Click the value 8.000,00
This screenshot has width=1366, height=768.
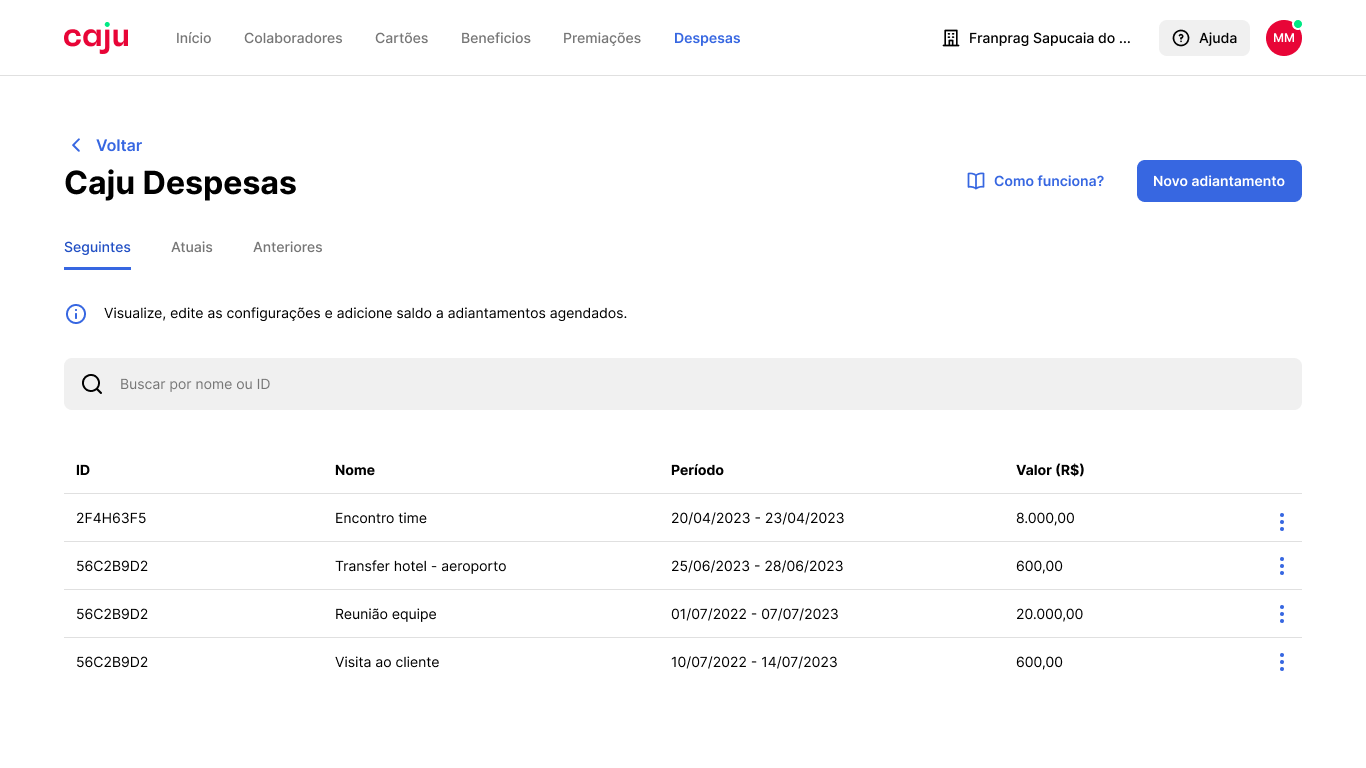click(x=1045, y=518)
